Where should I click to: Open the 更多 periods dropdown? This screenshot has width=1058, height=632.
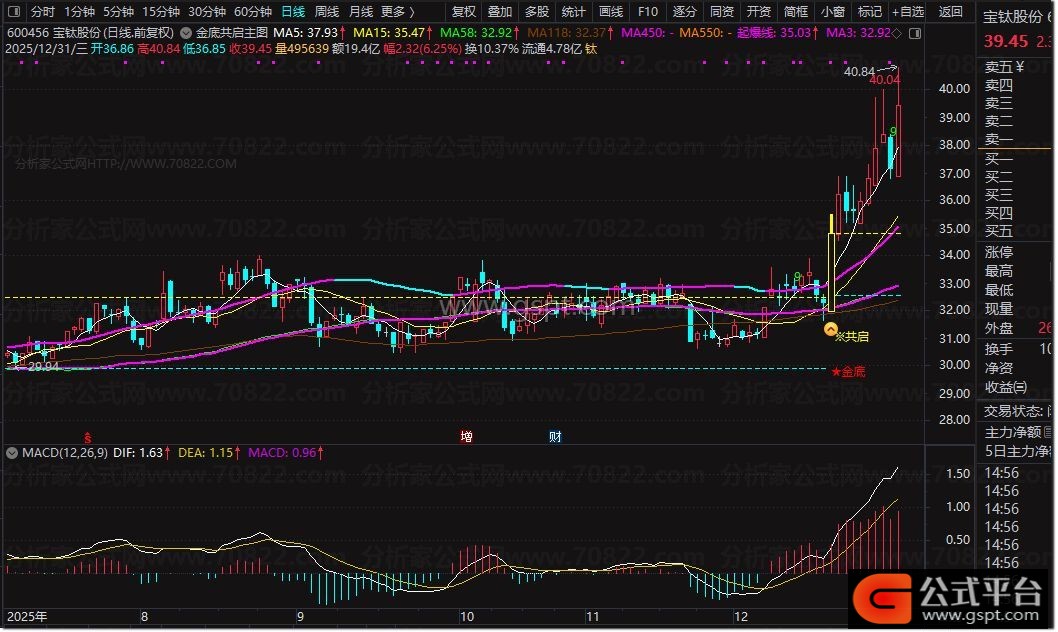[397, 12]
